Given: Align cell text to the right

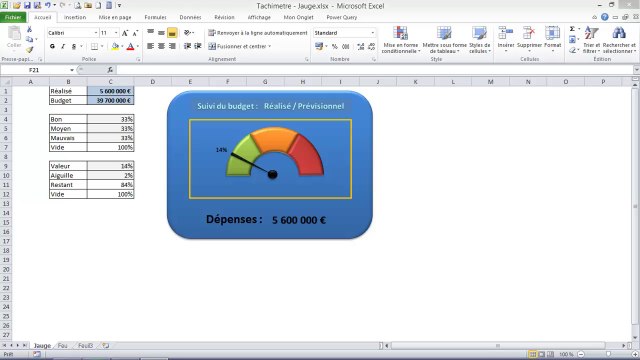Looking at the screenshot, I should click(172, 46).
